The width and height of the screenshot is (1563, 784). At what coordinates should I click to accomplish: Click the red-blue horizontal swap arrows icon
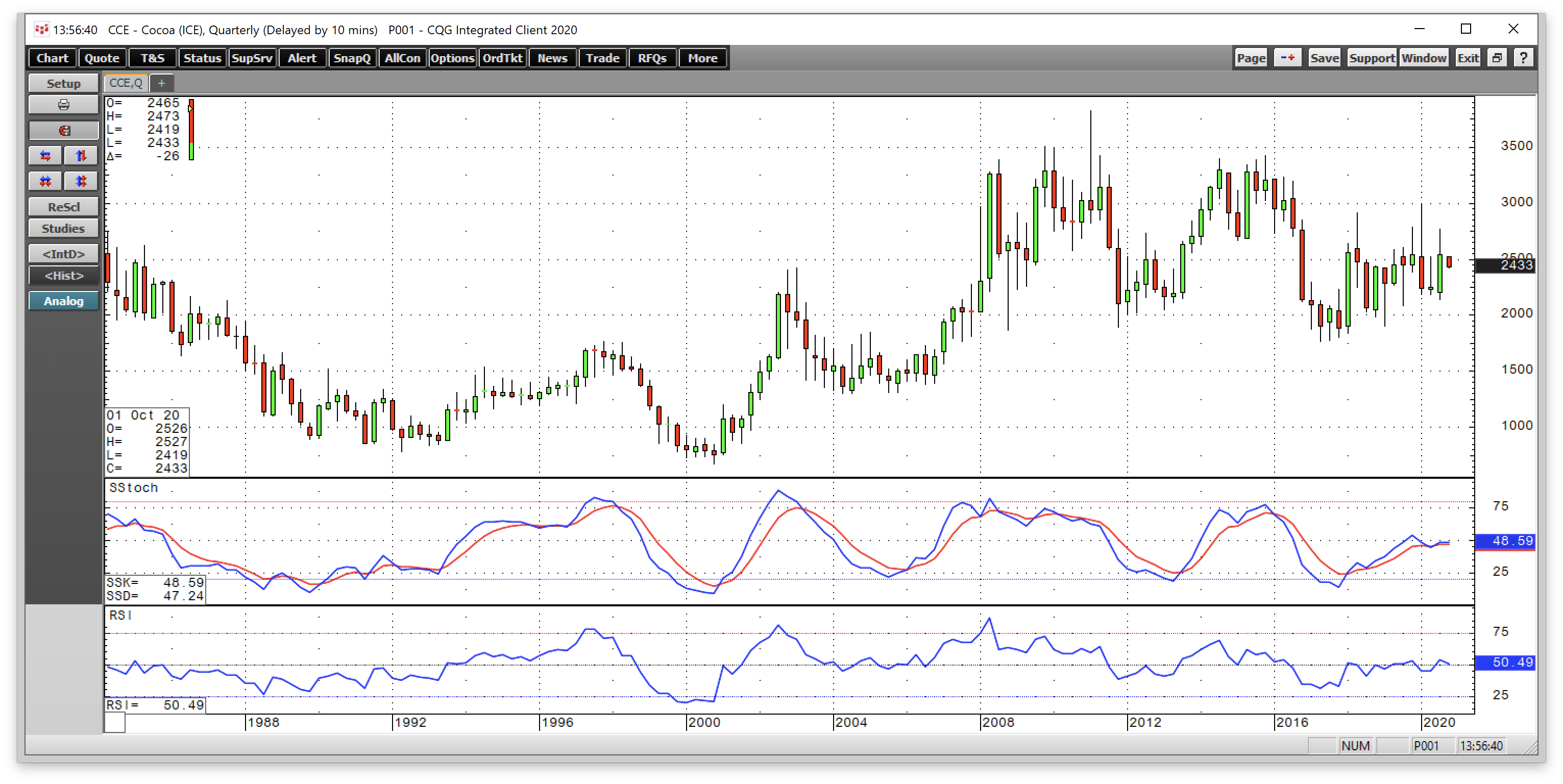tap(45, 156)
